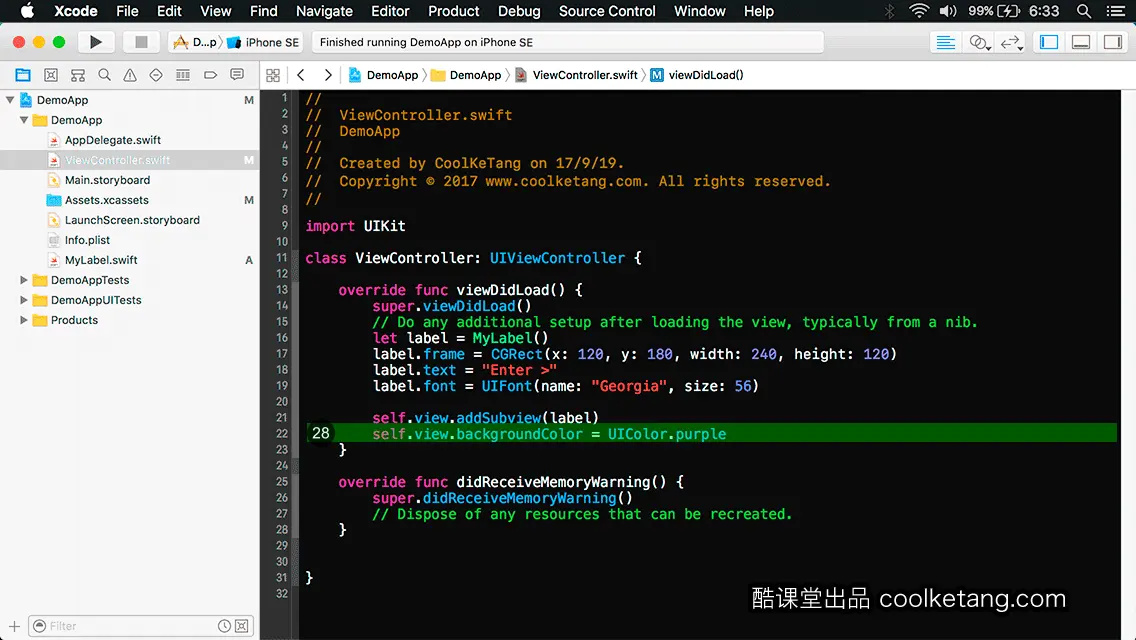This screenshot has width=1136, height=640.
Task: Show the Debug navigator
Action: click(x=183, y=75)
